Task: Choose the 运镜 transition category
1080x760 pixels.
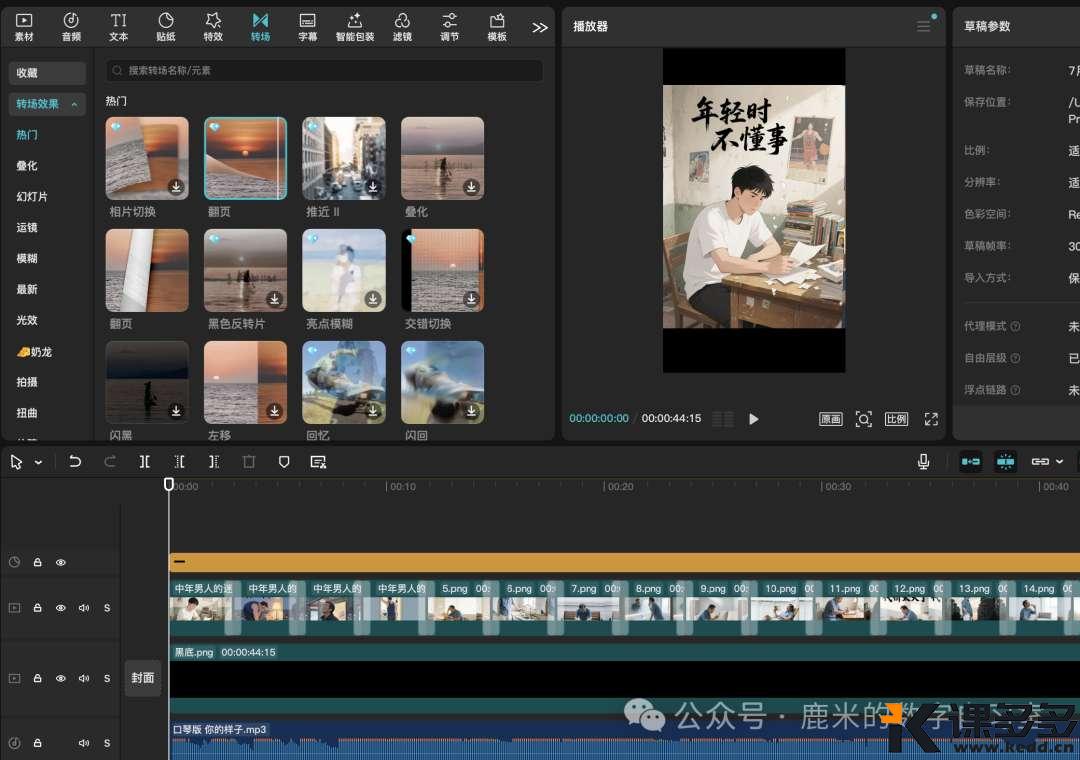Action: click(x=27, y=228)
